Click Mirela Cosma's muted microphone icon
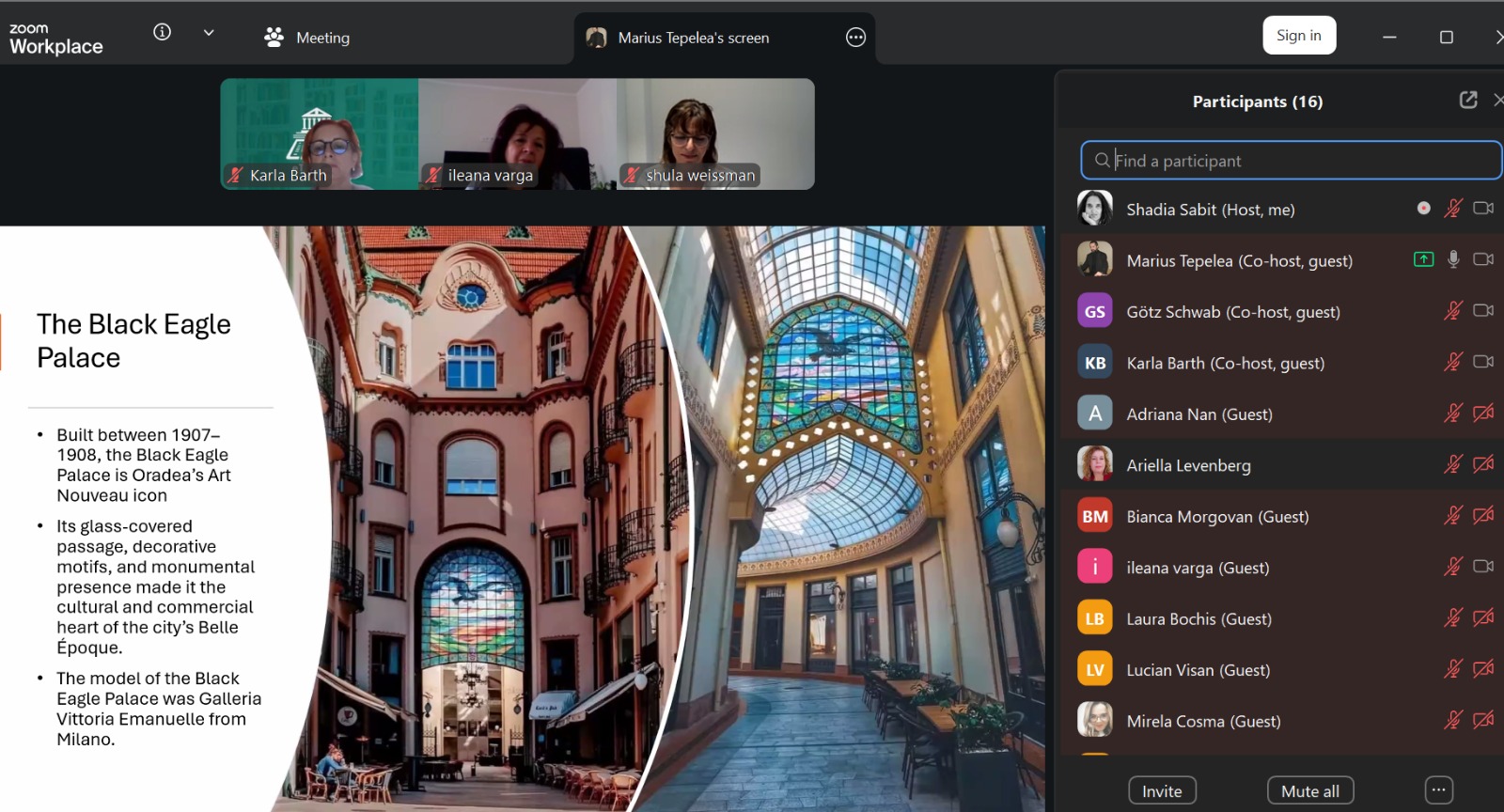The width and height of the screenshot is (1504, 812). tap(1453, 720)
